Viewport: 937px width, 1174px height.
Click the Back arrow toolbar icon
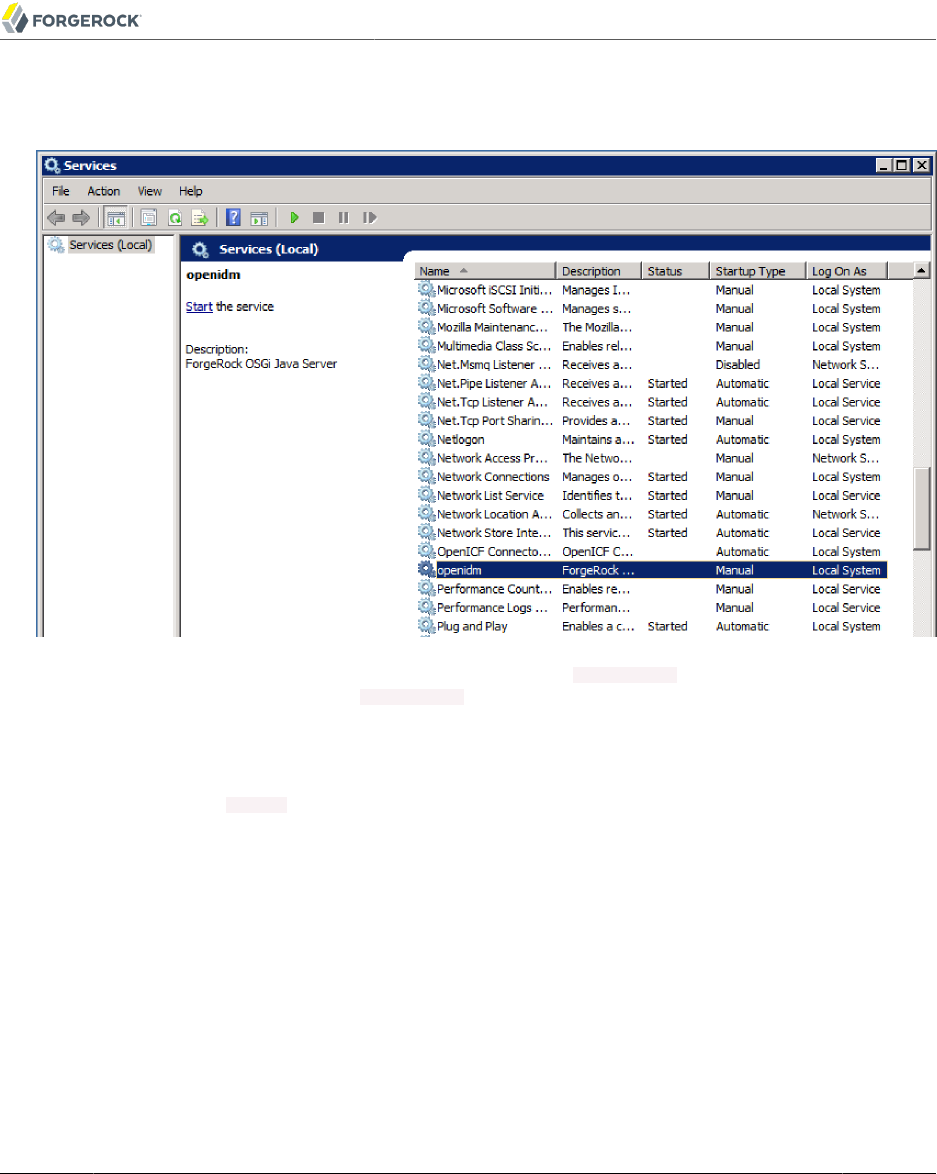tap(55, 218)
